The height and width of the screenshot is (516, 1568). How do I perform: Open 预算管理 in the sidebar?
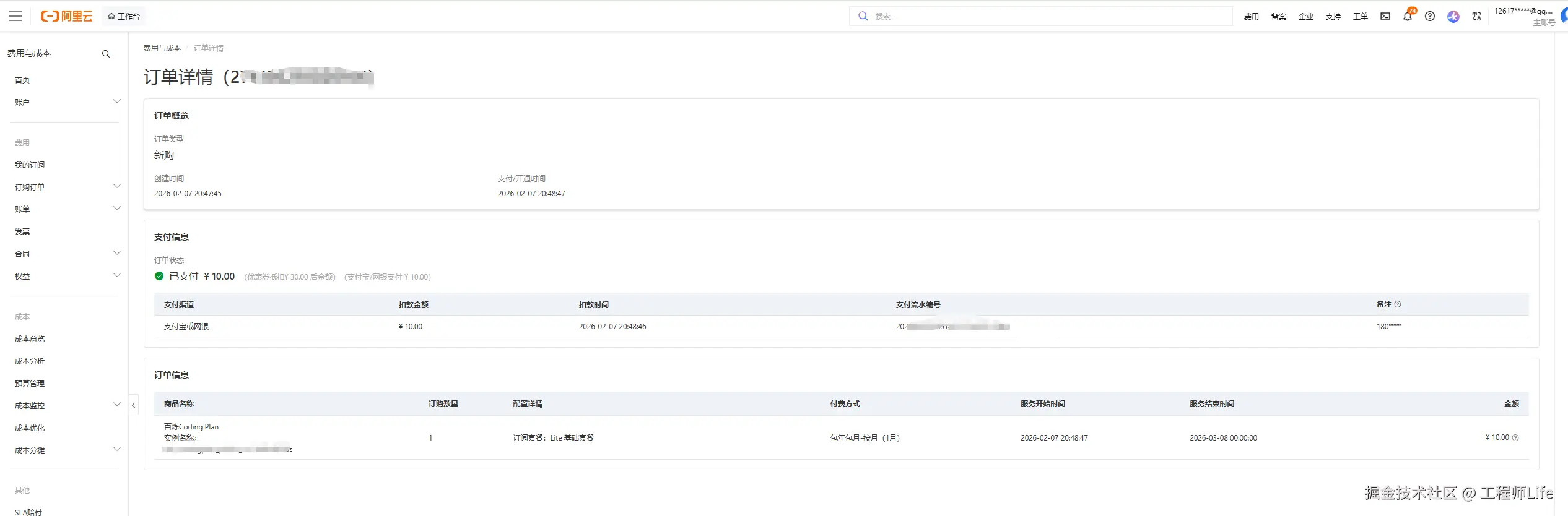point(30,383)
